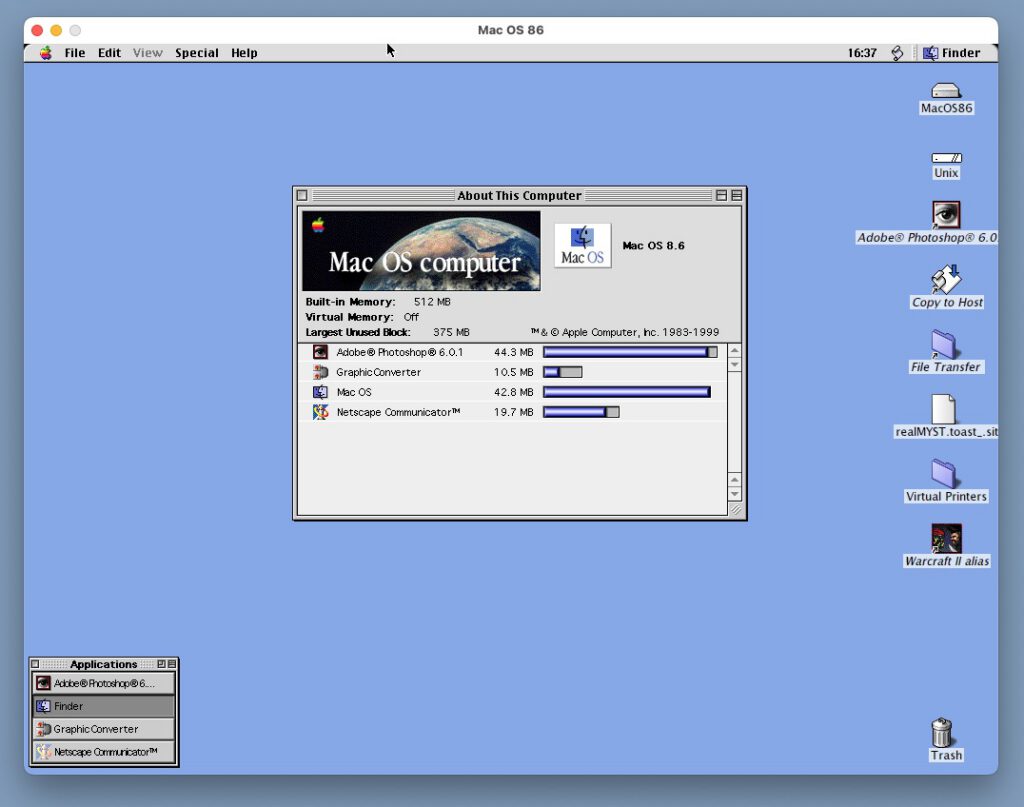Select the Unix drive icon
This screenshot has width=1024, height=807.
pyautogui.click(x=946, y=158)
